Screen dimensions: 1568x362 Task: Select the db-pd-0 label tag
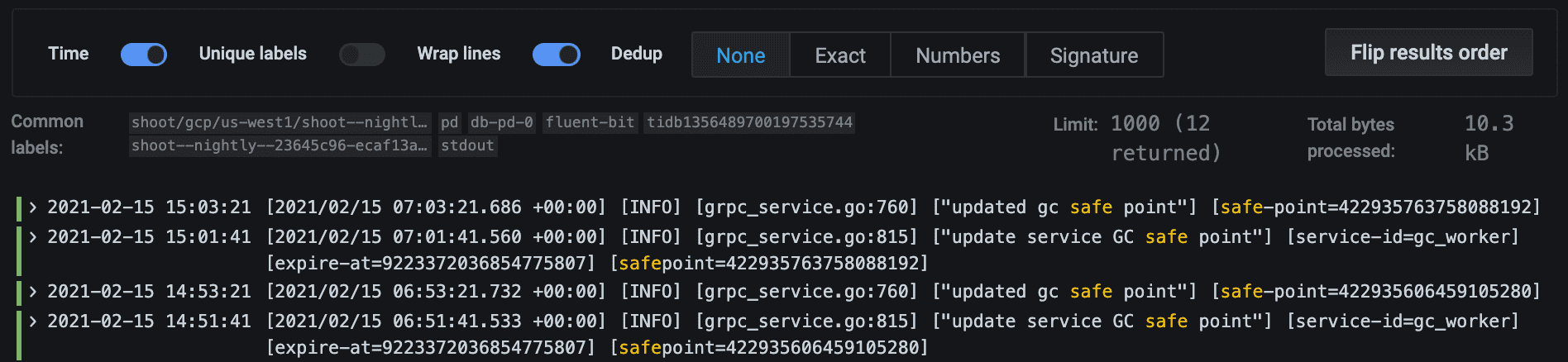click(502, 122)
